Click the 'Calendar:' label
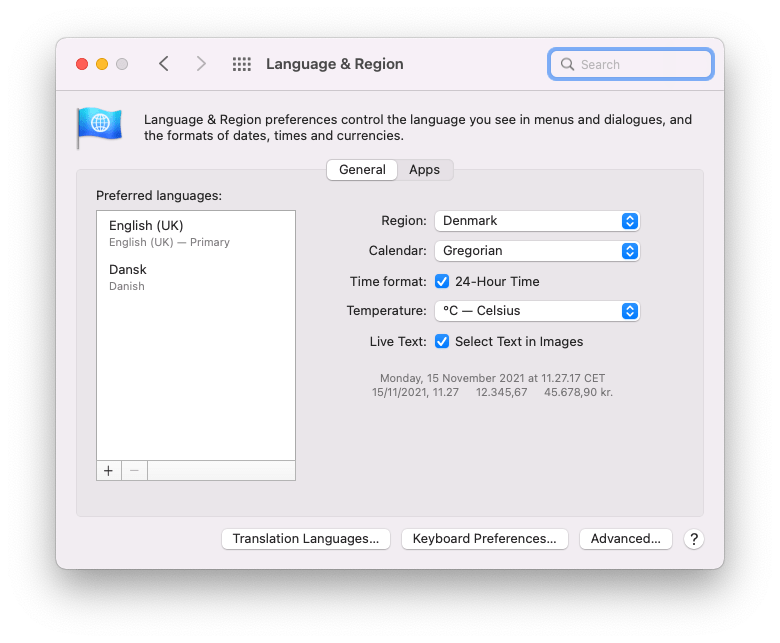780x643 pixels. pos(397,251)
